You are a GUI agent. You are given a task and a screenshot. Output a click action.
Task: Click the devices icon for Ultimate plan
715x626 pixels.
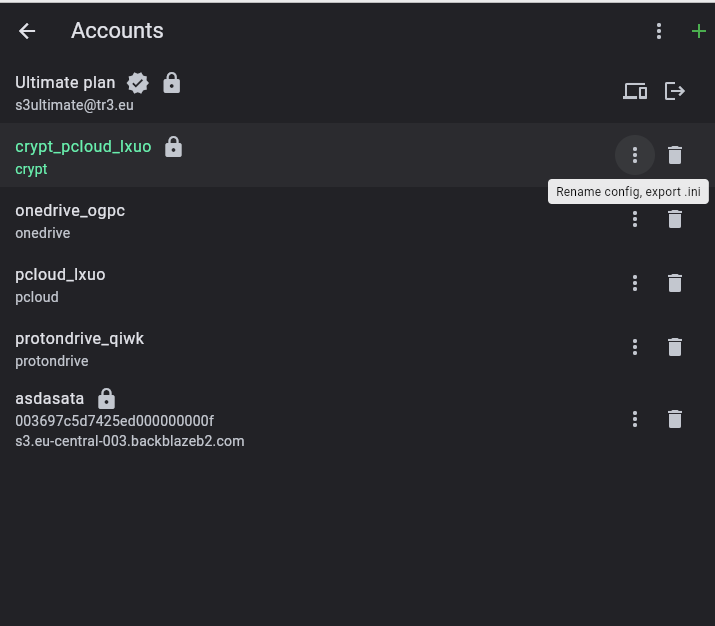click(635, 91)
